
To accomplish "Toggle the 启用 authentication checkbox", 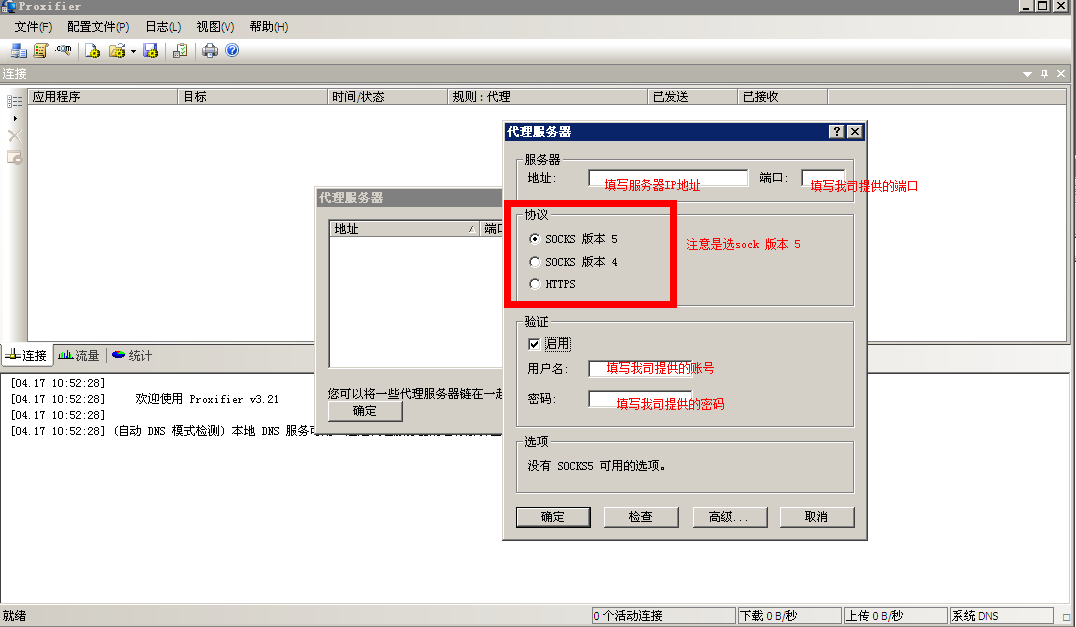I will tap(534, 344).
